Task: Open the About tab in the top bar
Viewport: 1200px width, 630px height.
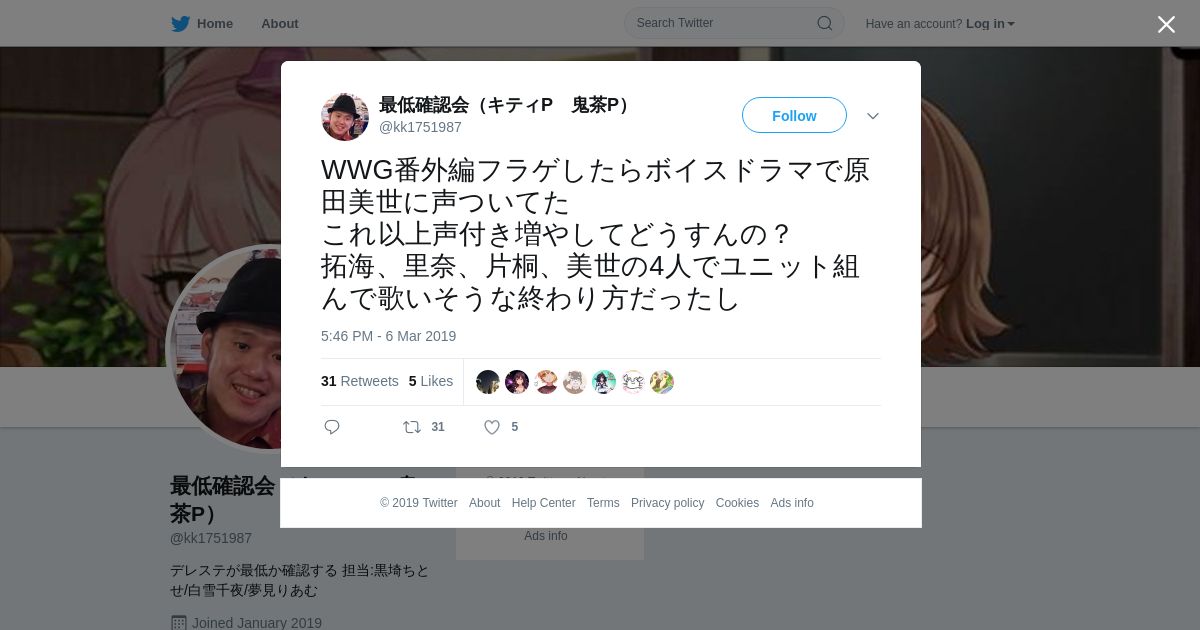Action: point(280,23)
